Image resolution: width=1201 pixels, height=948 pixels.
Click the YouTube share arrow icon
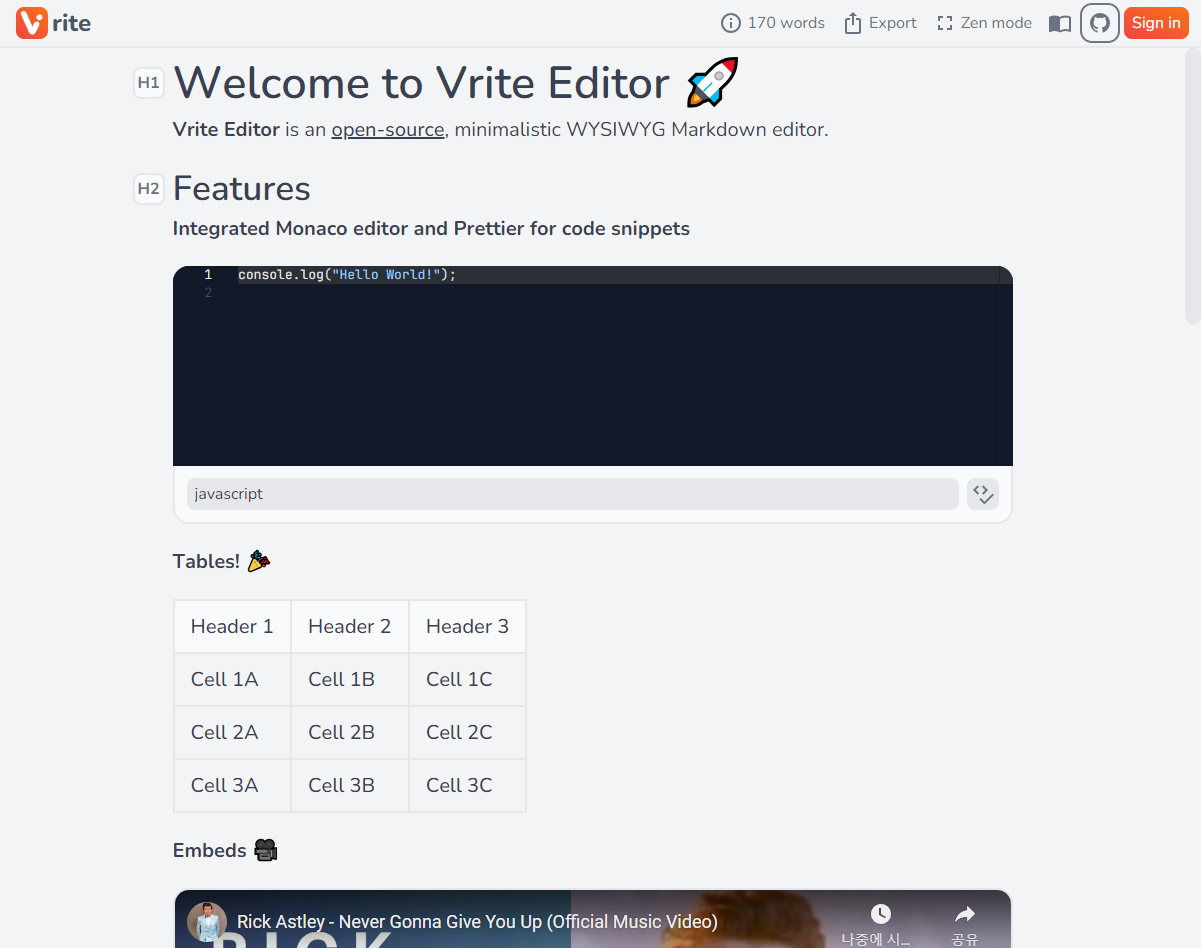tap(964, 914)
